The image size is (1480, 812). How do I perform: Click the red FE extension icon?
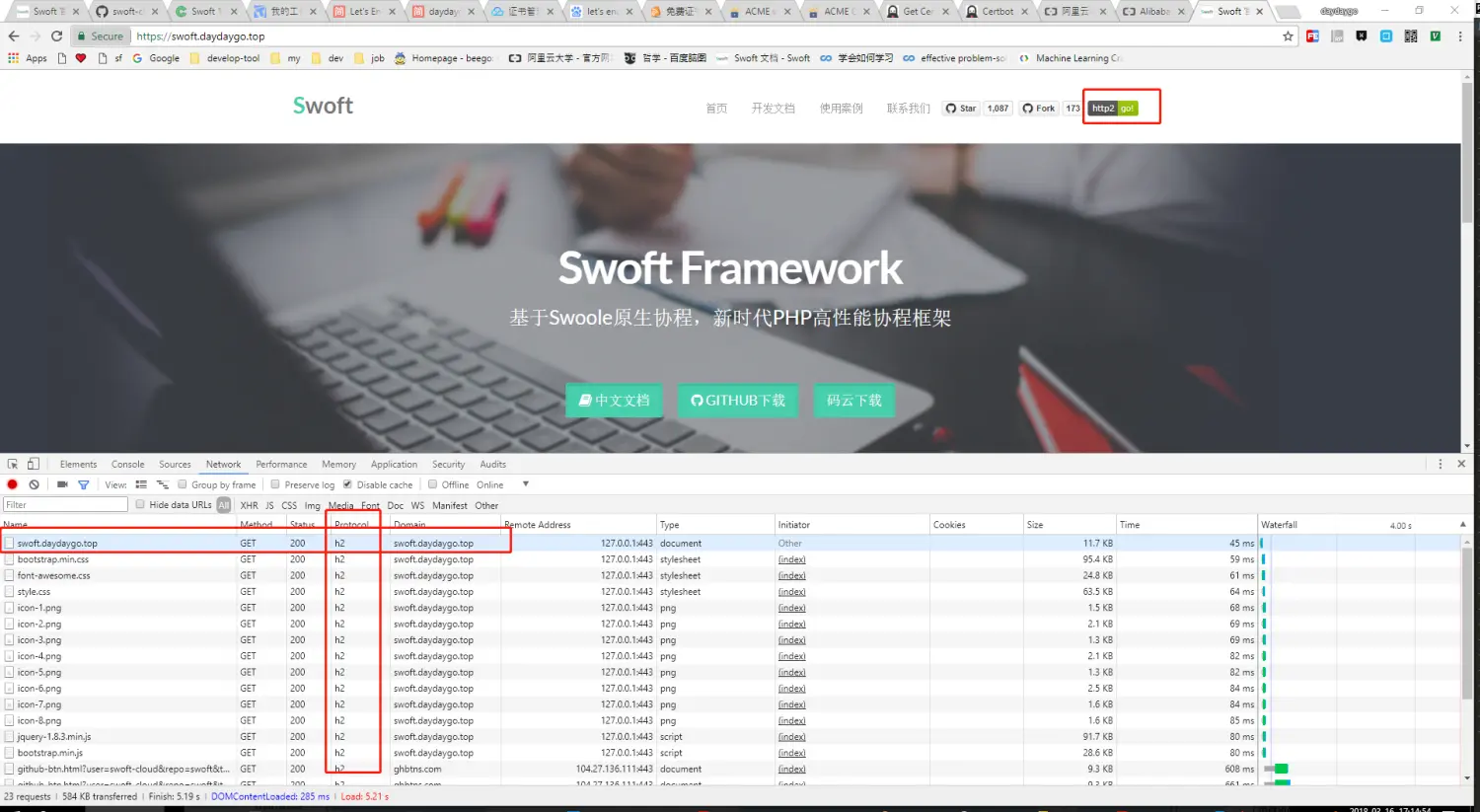(x=1312, y=37)
